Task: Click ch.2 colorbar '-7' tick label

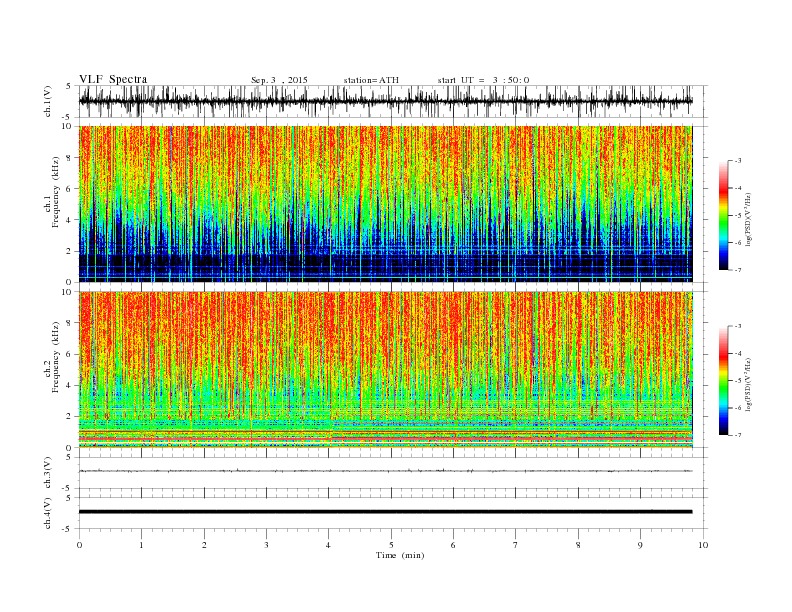Action: (737, 435)
